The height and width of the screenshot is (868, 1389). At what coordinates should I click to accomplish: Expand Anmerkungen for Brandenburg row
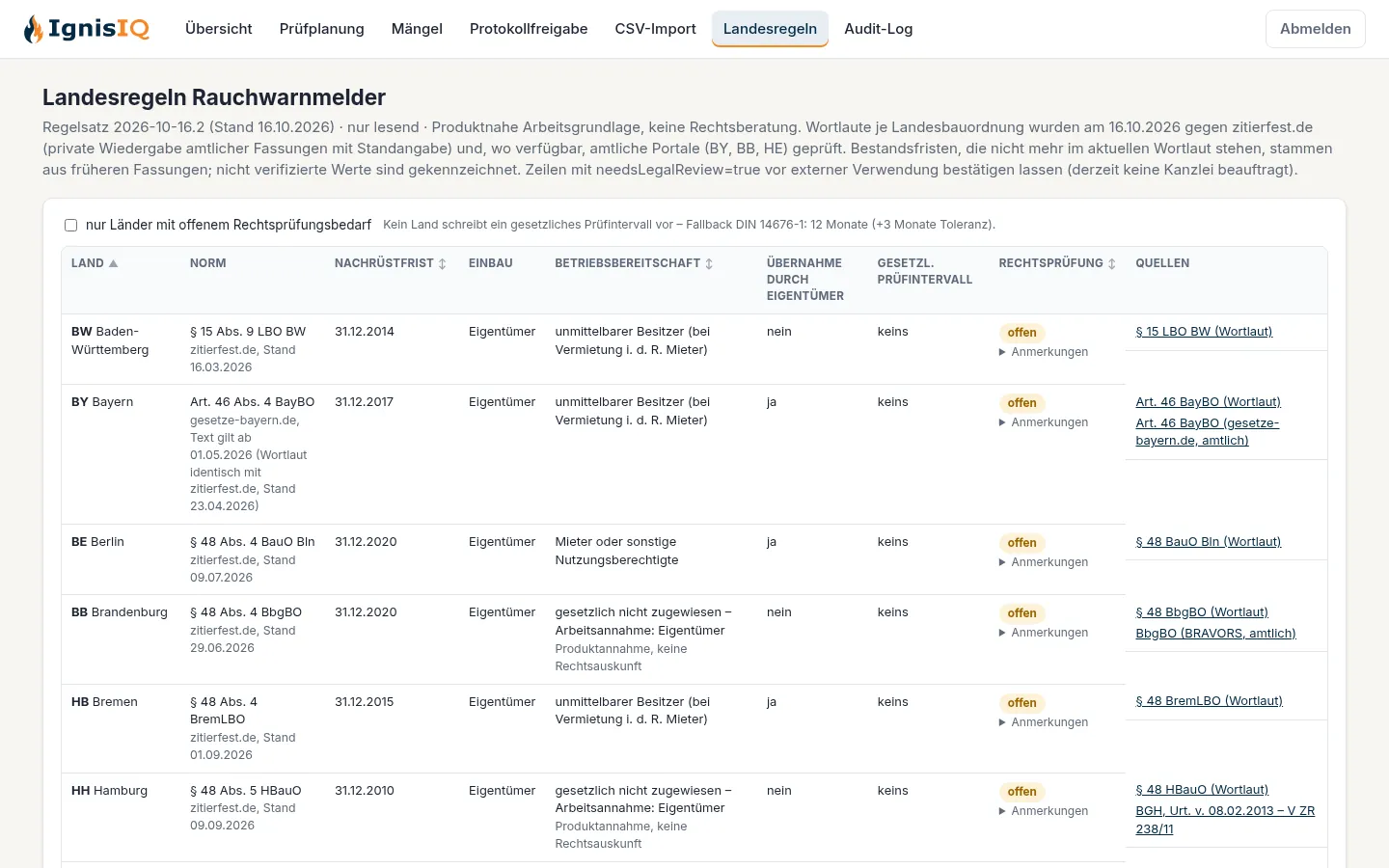[x=1044, y=633]
